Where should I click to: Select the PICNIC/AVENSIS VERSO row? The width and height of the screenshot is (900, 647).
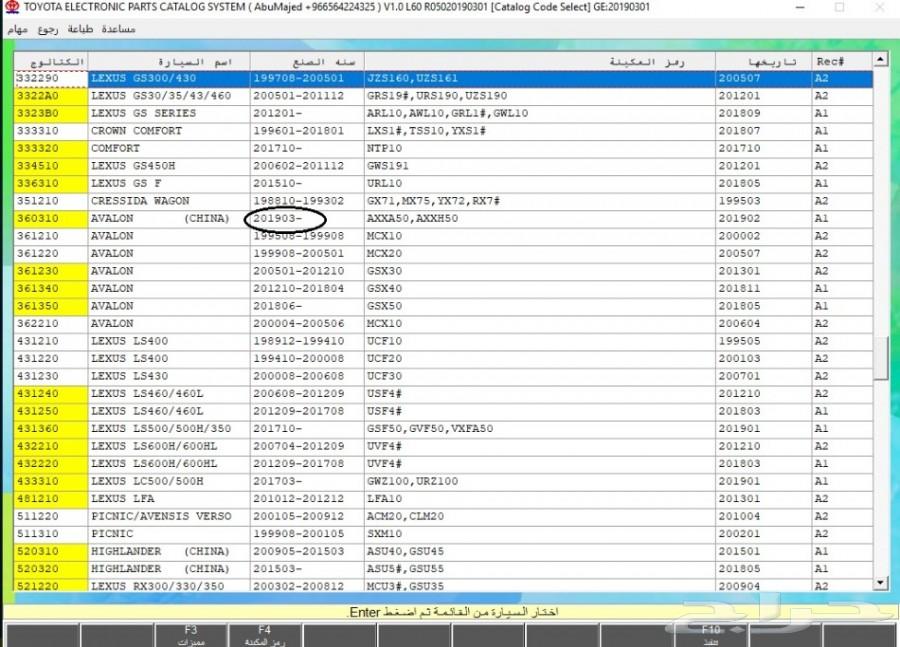click(x=443, y=516)
